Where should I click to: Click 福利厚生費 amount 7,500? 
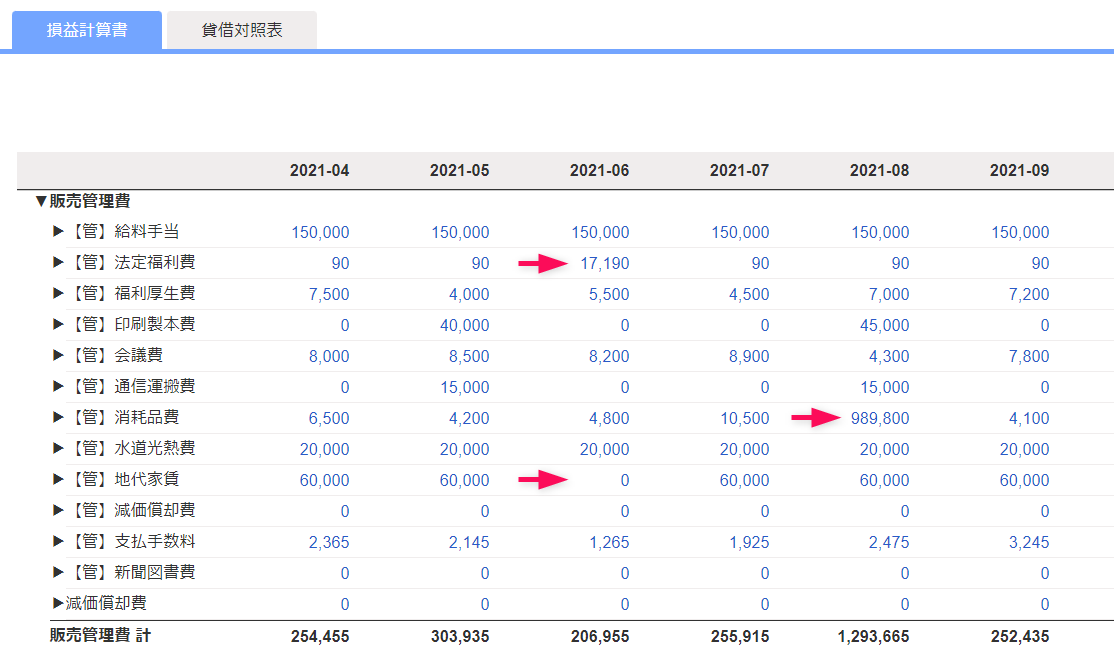tap(329, 294)
